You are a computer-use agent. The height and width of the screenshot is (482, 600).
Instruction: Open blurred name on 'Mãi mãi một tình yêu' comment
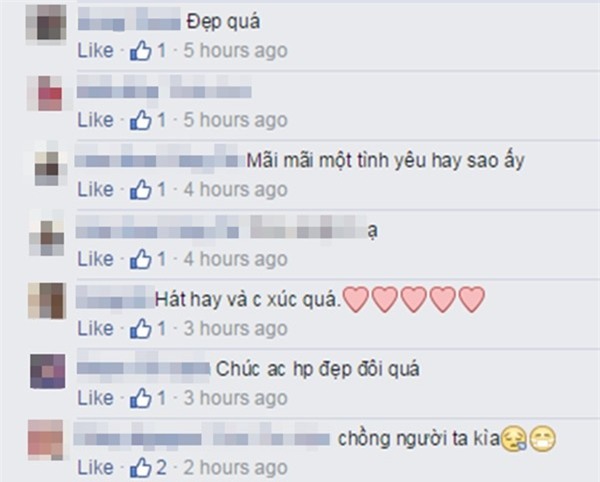[x=160, y=158]
